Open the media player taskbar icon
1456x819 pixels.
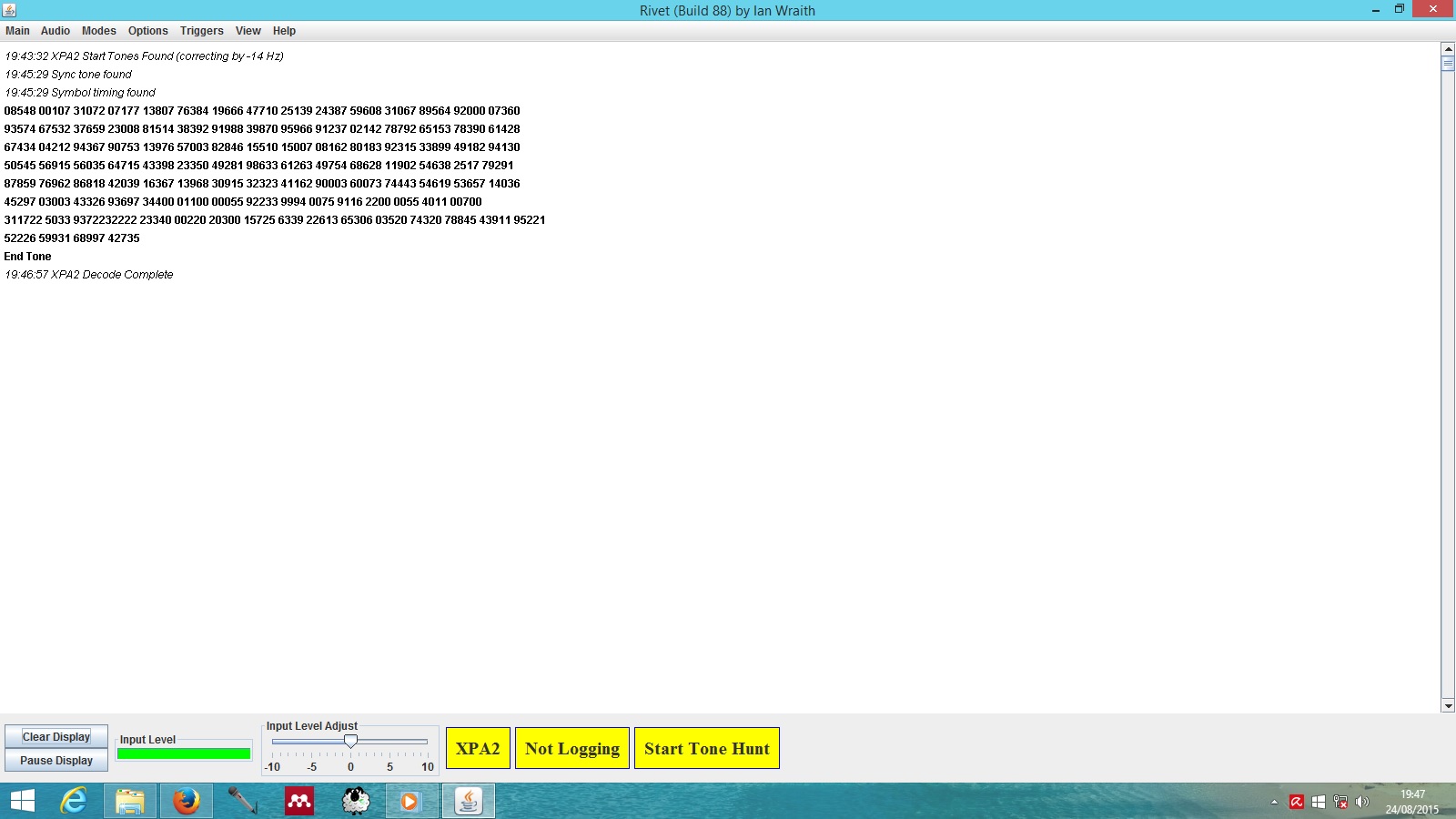410,801
